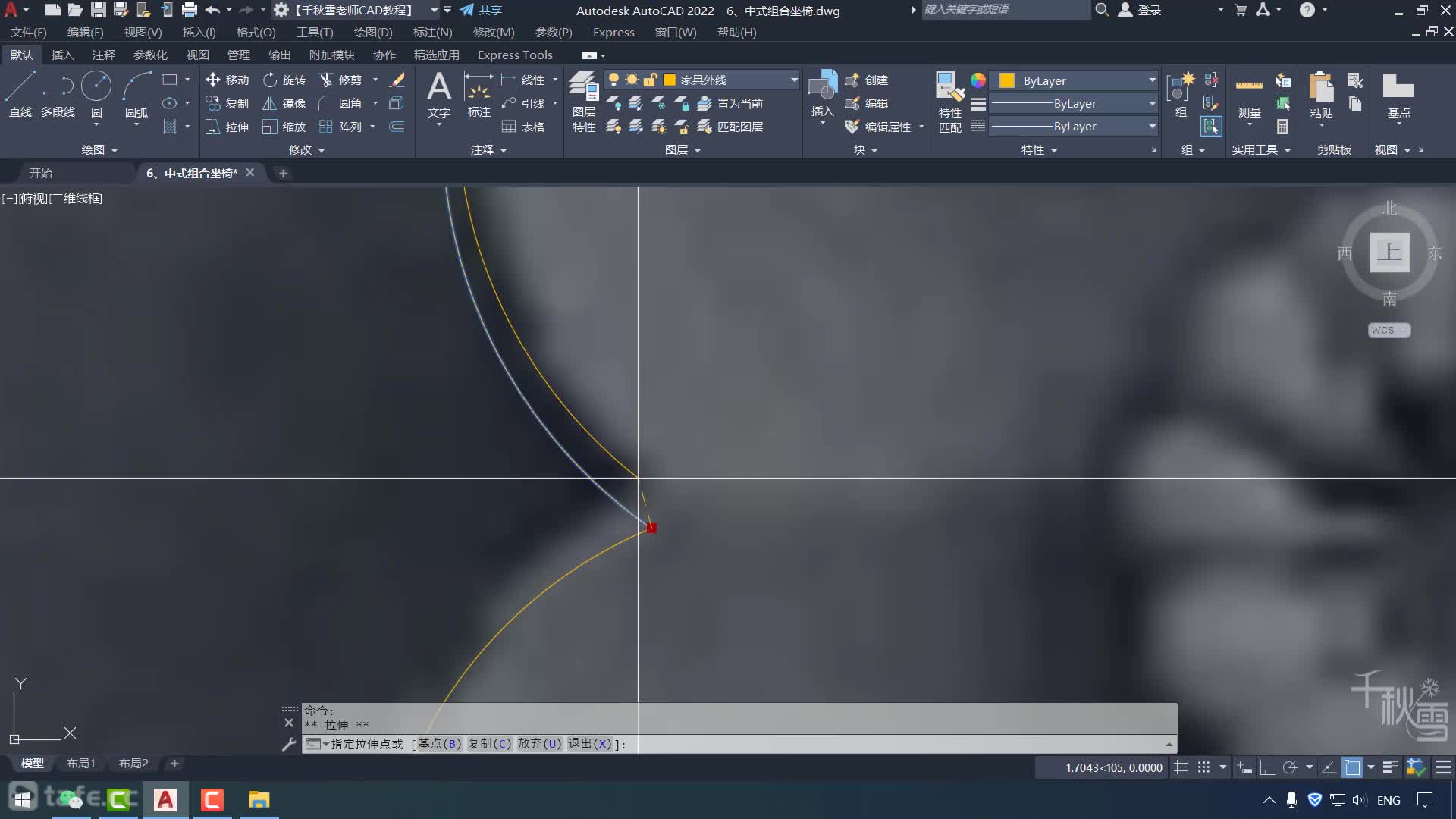Click the object color wheel icon
The height and width of the screenshot is (819, 1456).
(977, 80)
